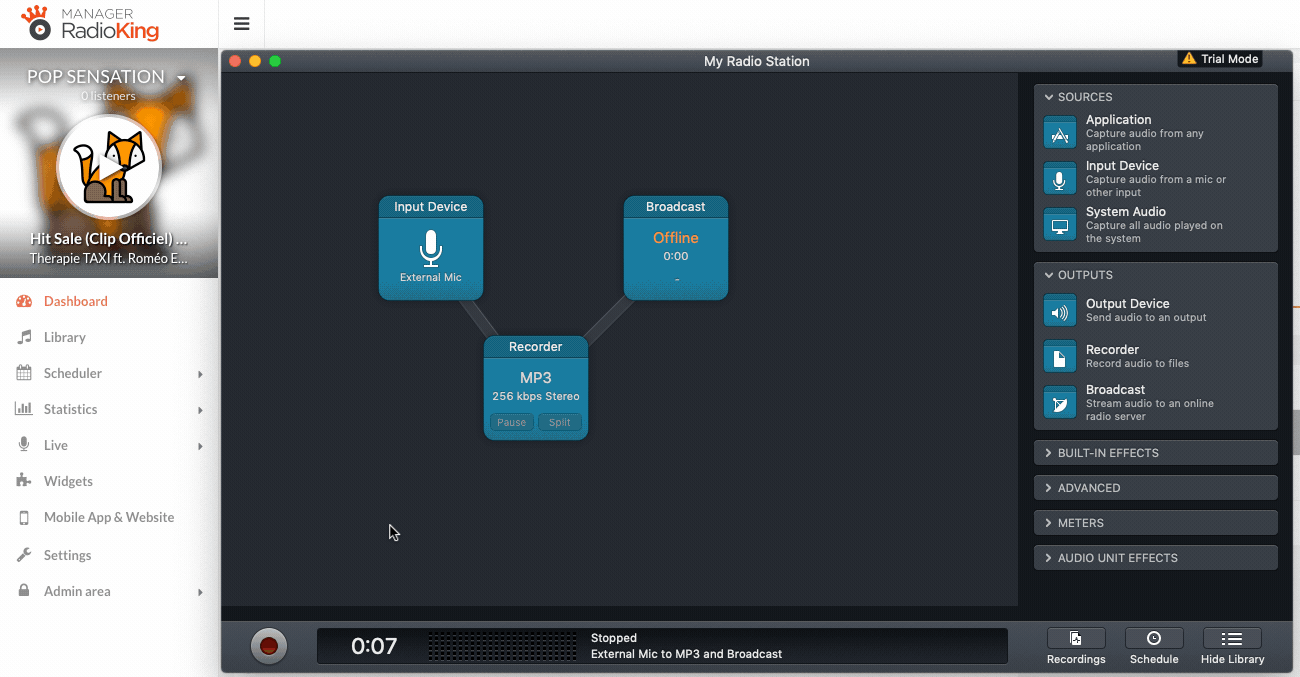Open Library in the sidebar
The image size is (1300, 677).
click(x=65, y=337)
